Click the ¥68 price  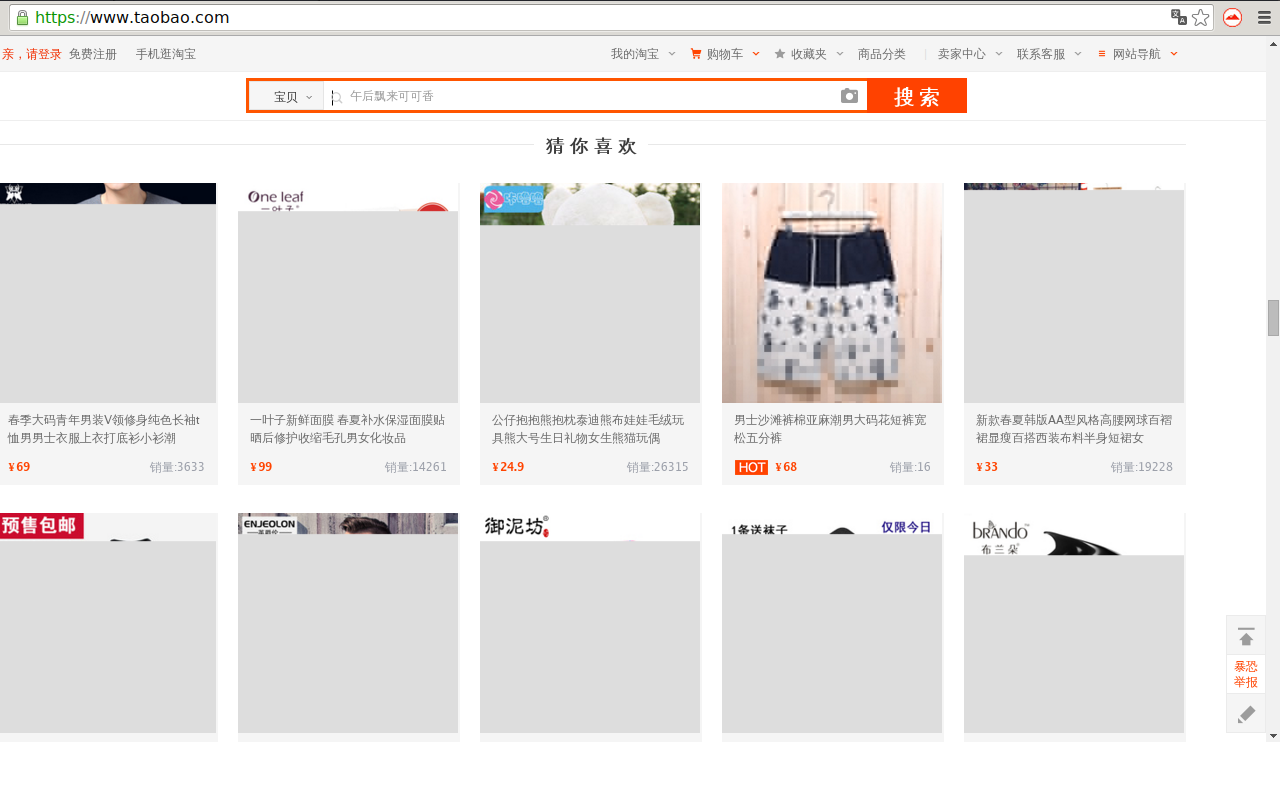click(x=786, y=467)
